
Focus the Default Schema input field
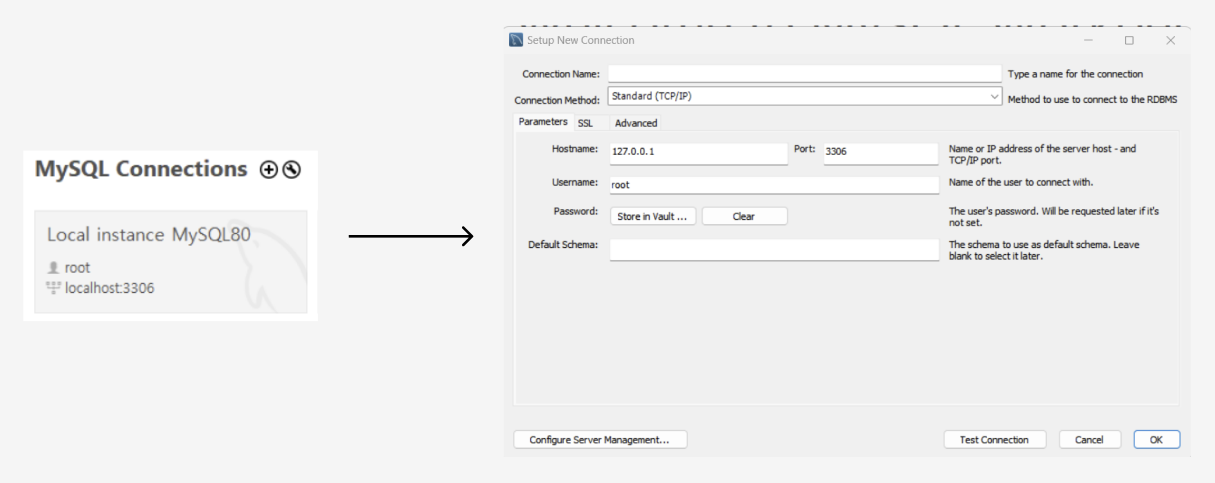click(x=774, y=250)
